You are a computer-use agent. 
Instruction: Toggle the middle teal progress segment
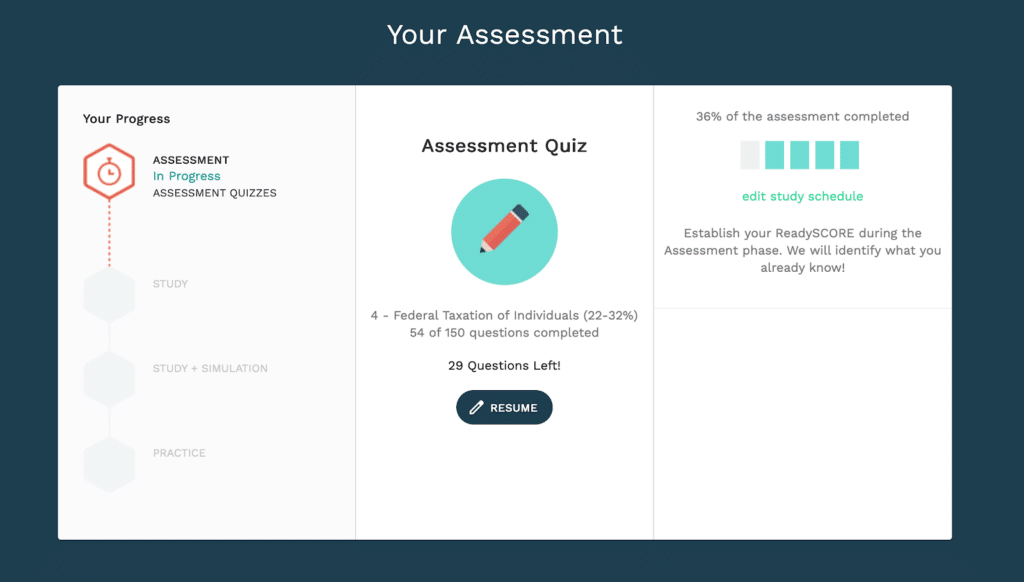[x=800, y=155]
